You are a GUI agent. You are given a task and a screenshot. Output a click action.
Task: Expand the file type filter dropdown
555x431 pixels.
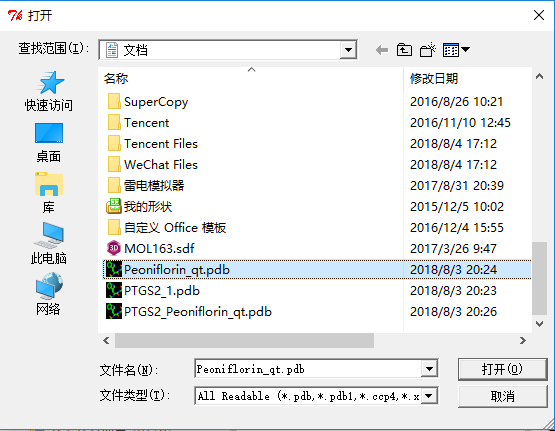[x=429, y=396]
